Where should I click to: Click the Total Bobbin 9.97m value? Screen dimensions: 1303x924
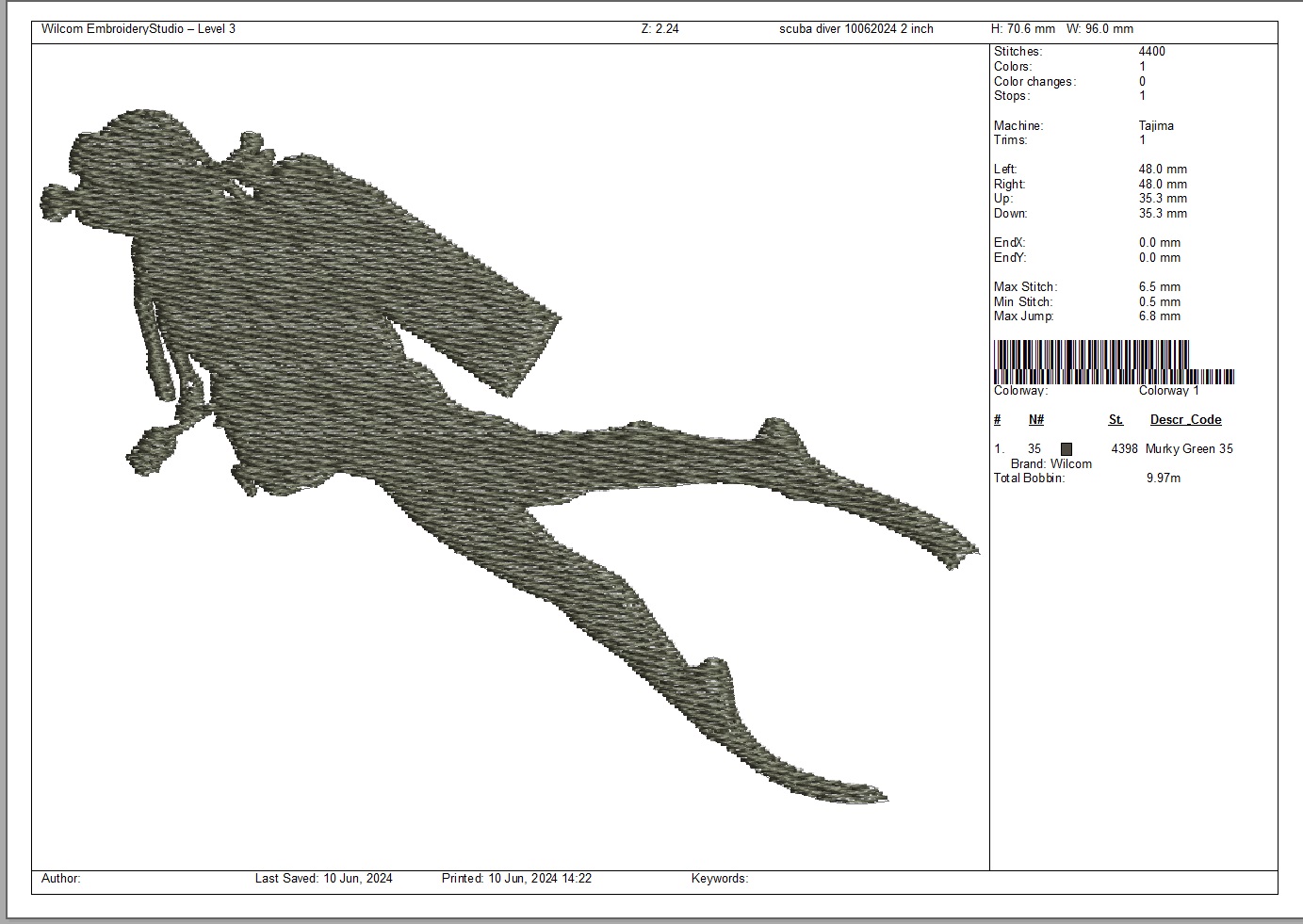point(1163,478)
